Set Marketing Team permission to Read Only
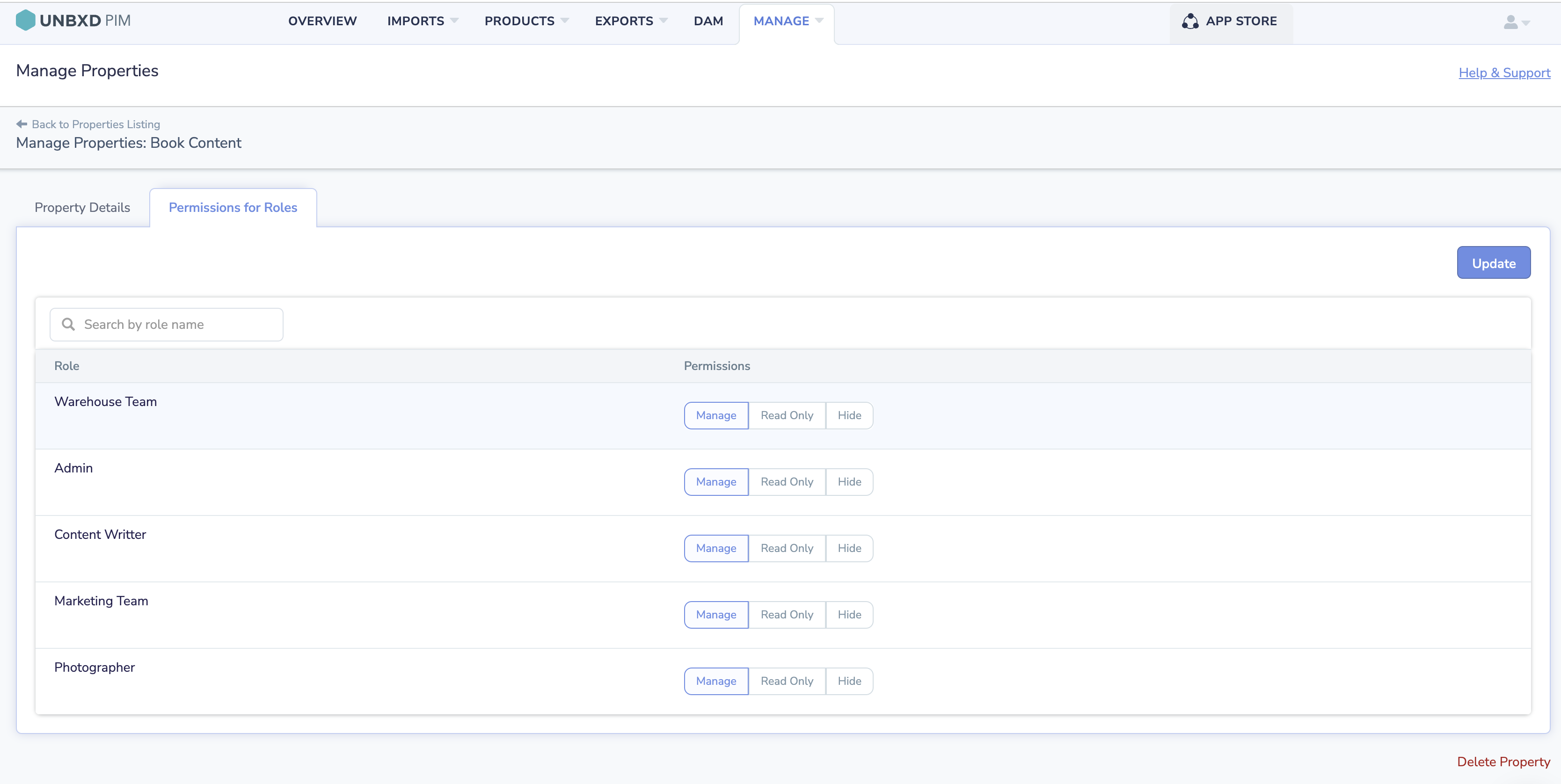 click(787, 615)
